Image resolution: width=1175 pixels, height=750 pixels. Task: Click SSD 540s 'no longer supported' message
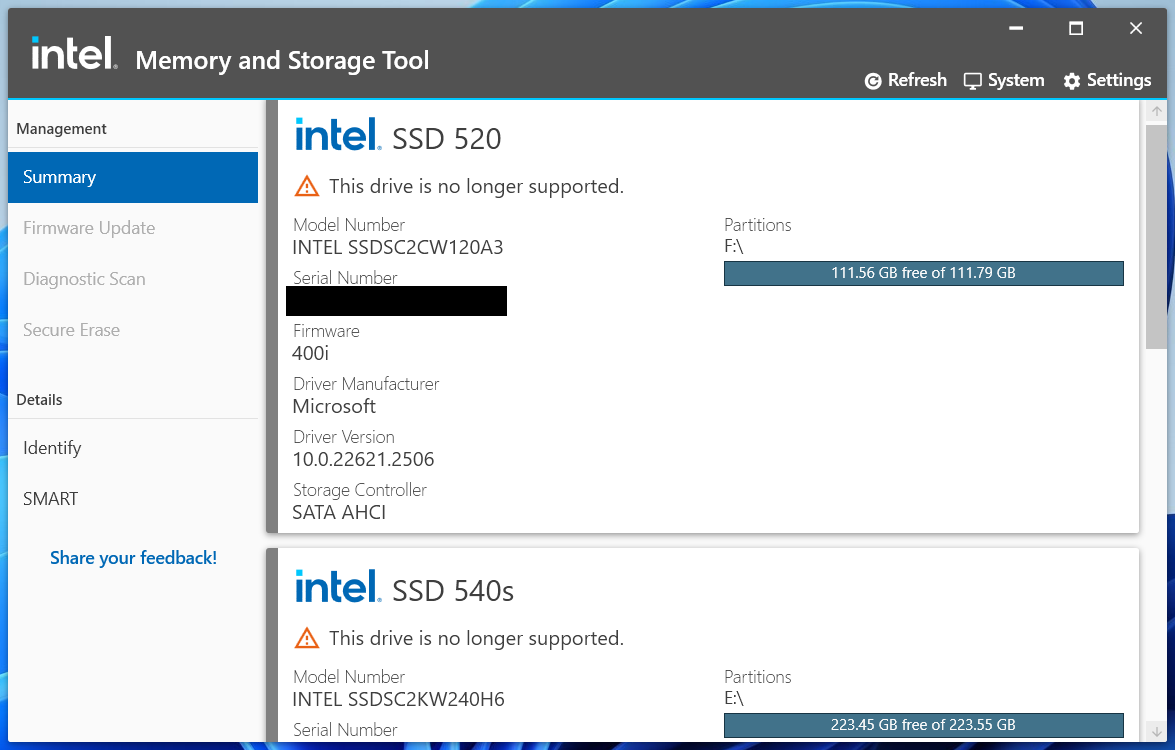476,638
